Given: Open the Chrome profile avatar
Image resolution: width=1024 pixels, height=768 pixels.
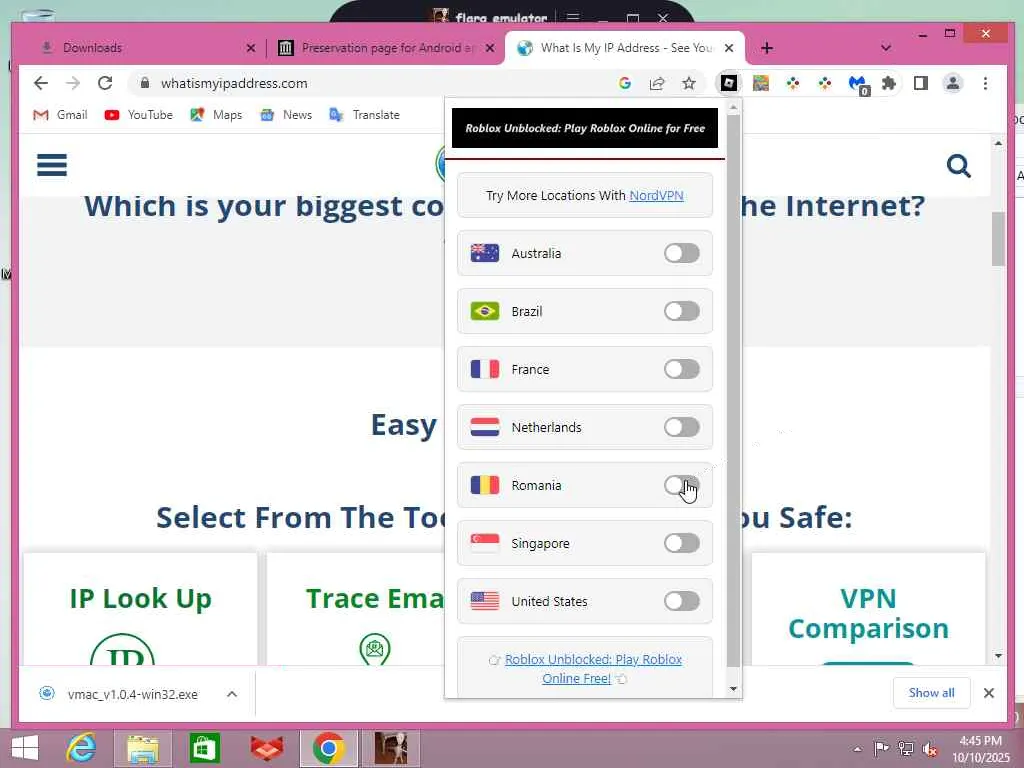Looking at the screenshot, I should (953, 83).
